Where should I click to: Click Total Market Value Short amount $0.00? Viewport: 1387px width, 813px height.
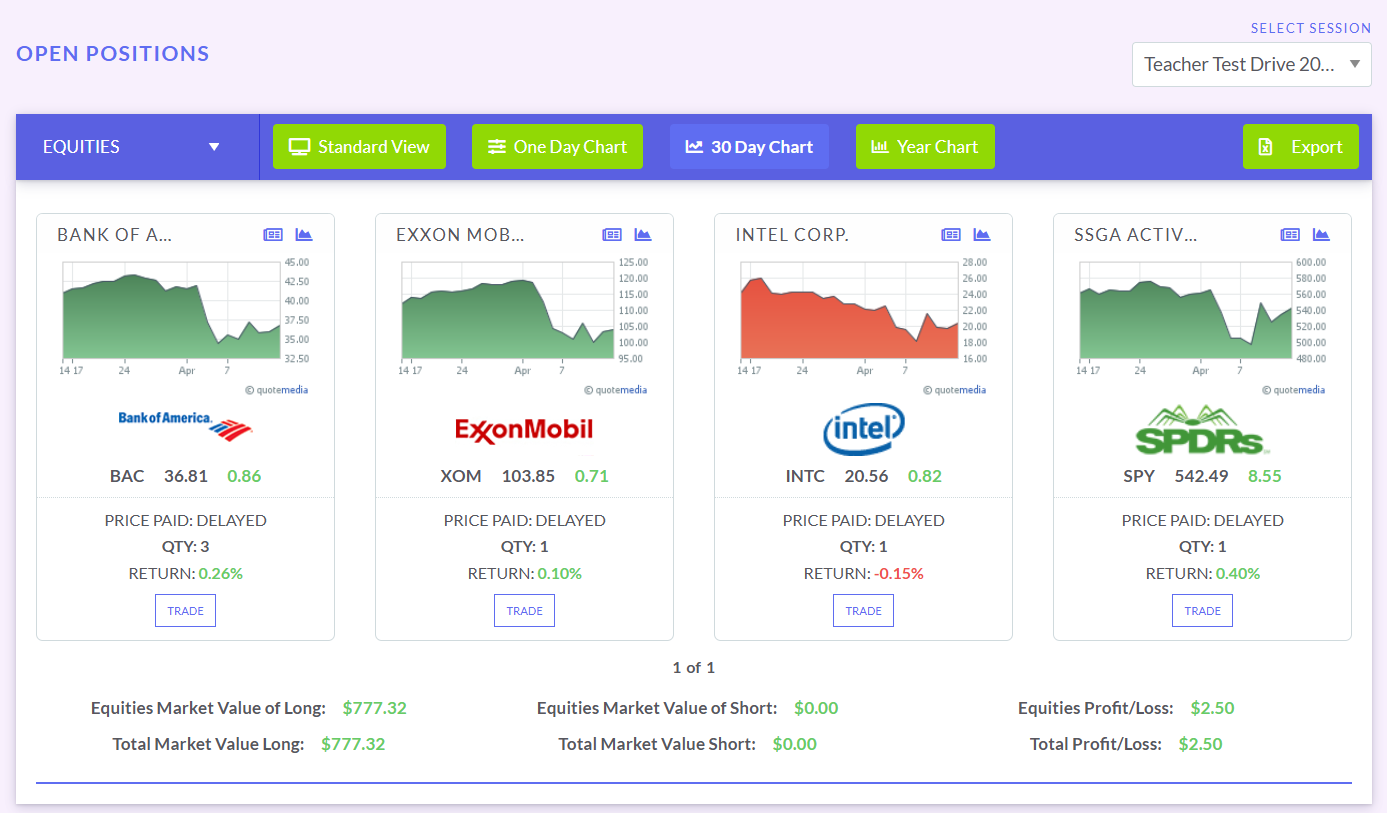[794, 744]
